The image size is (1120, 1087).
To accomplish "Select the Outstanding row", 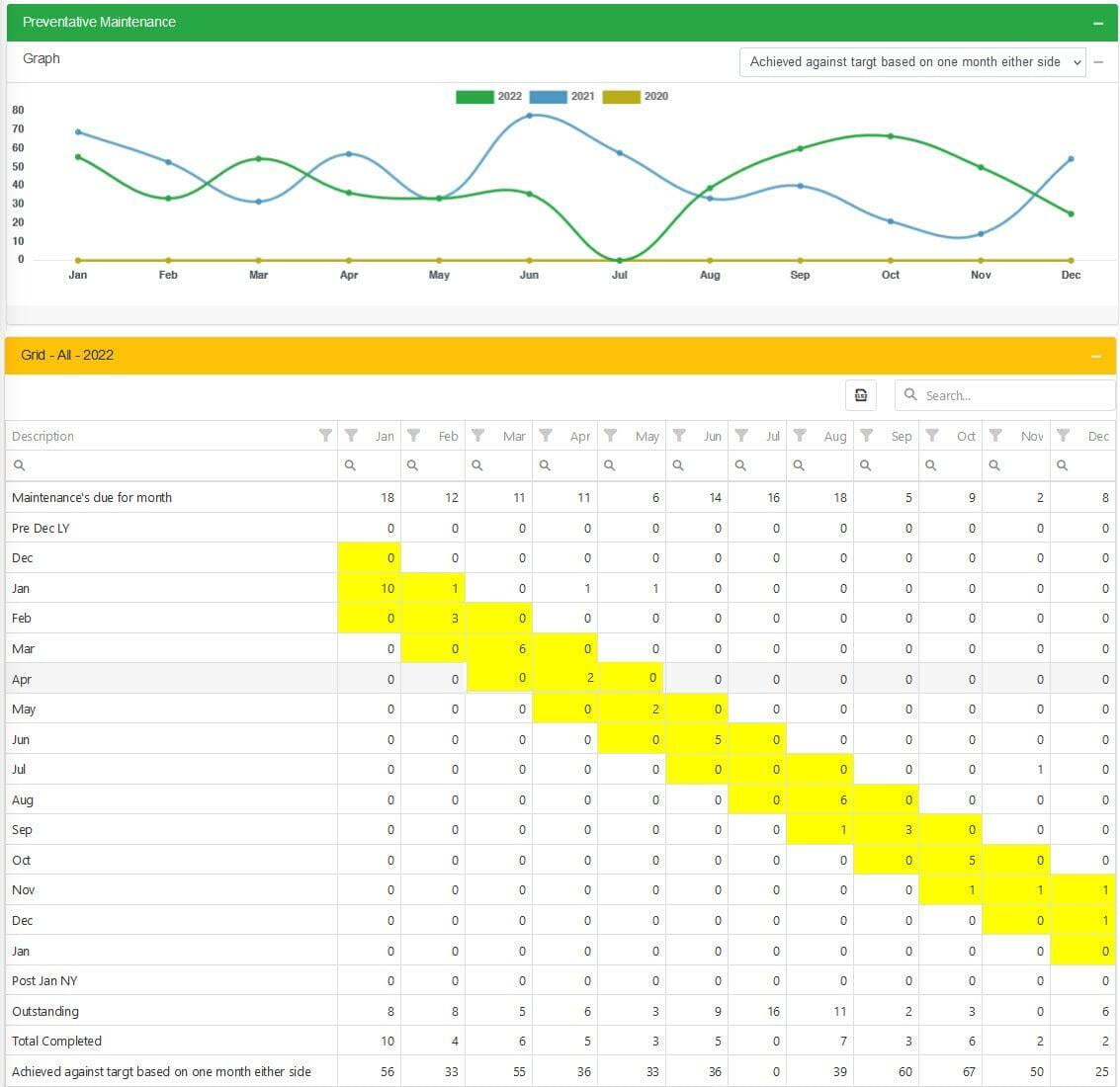I will 45,1011.
